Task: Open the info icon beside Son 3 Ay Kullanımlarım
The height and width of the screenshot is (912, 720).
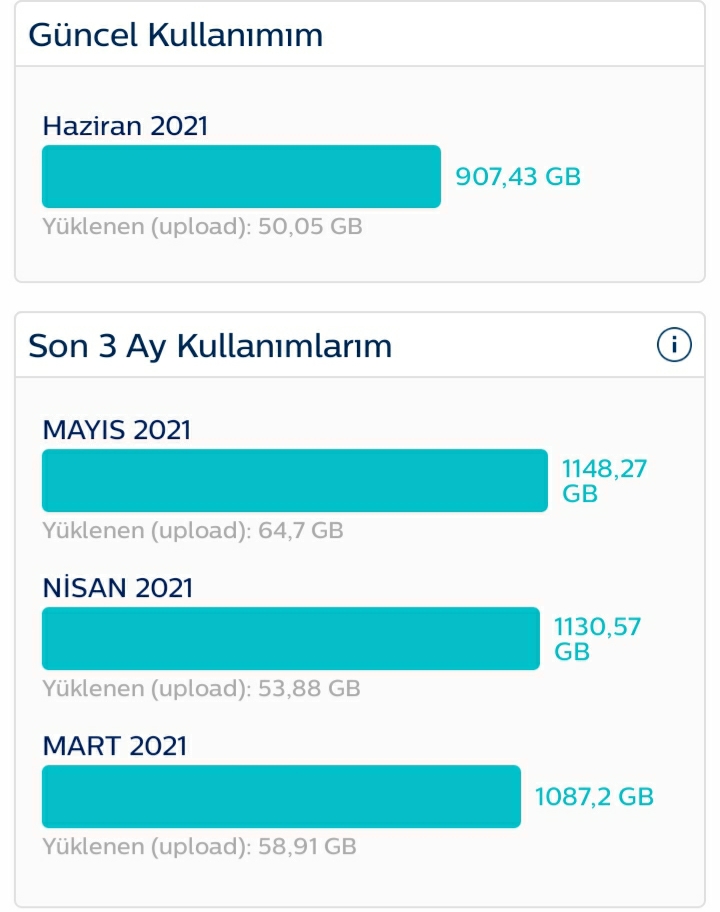Action: 674,345
